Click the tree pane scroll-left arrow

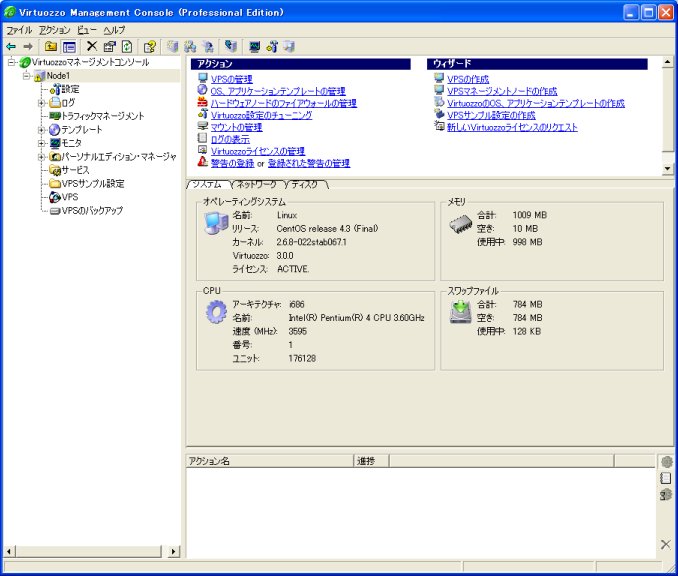click(x=9, y=551)
